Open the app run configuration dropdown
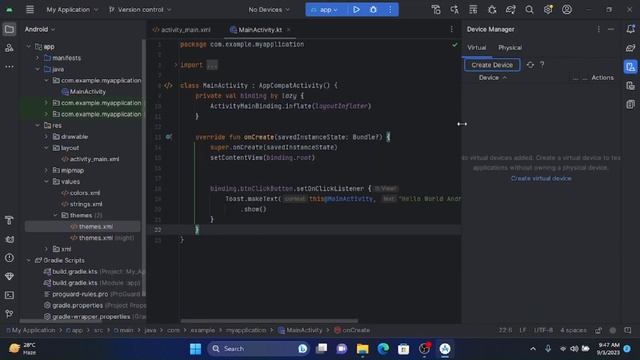The image size is (640, 360). [325, 9]
